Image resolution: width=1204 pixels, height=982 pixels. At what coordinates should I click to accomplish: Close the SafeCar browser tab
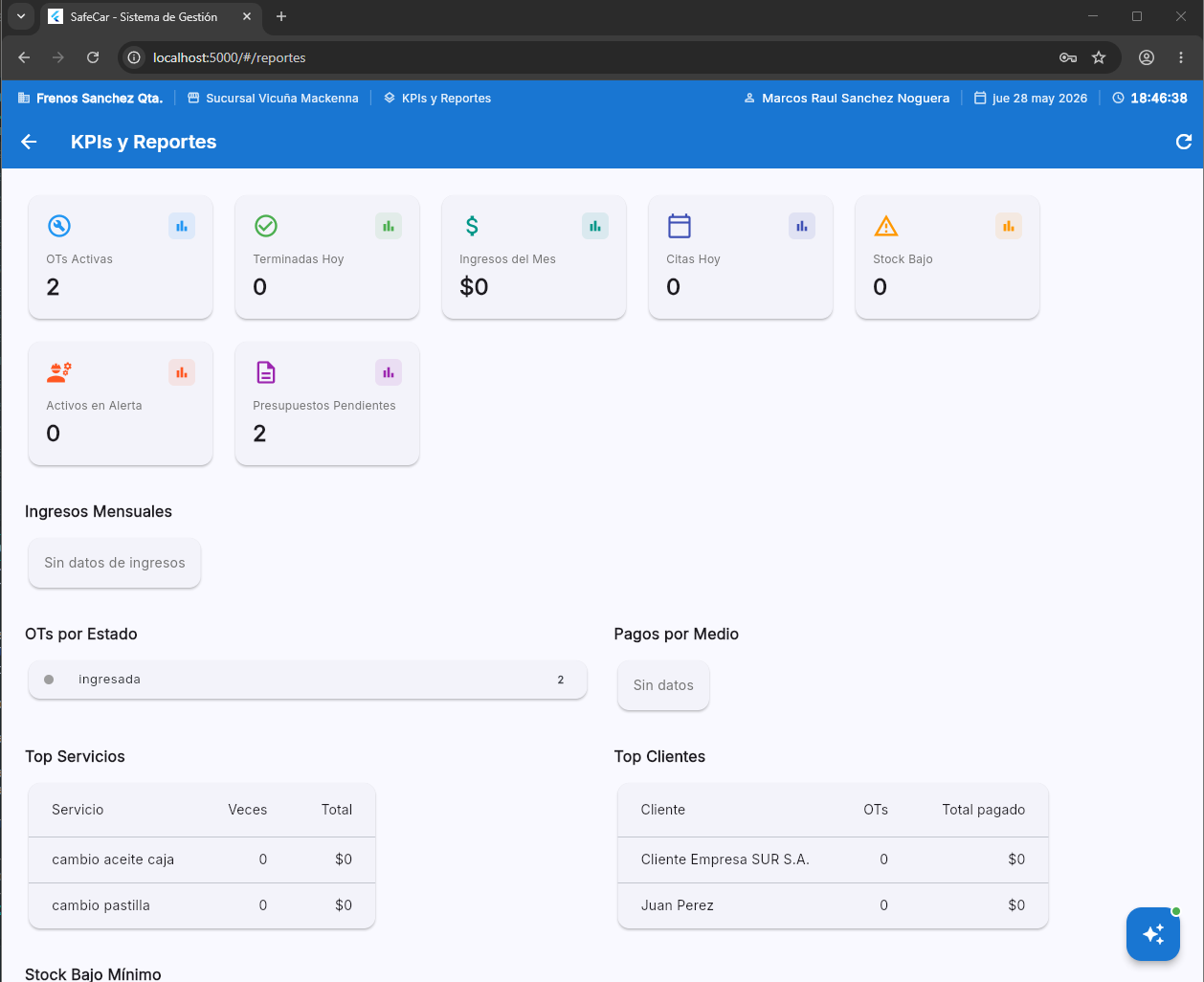pyautogui.click(x=247, y=16)
